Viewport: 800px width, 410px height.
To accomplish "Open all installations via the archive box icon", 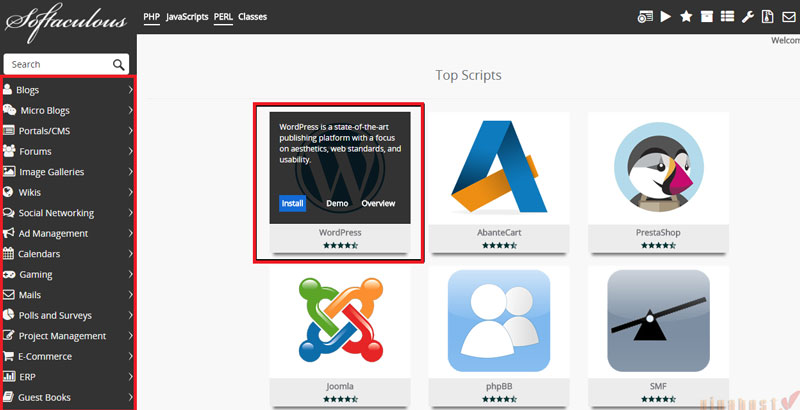I will (707, 17).
